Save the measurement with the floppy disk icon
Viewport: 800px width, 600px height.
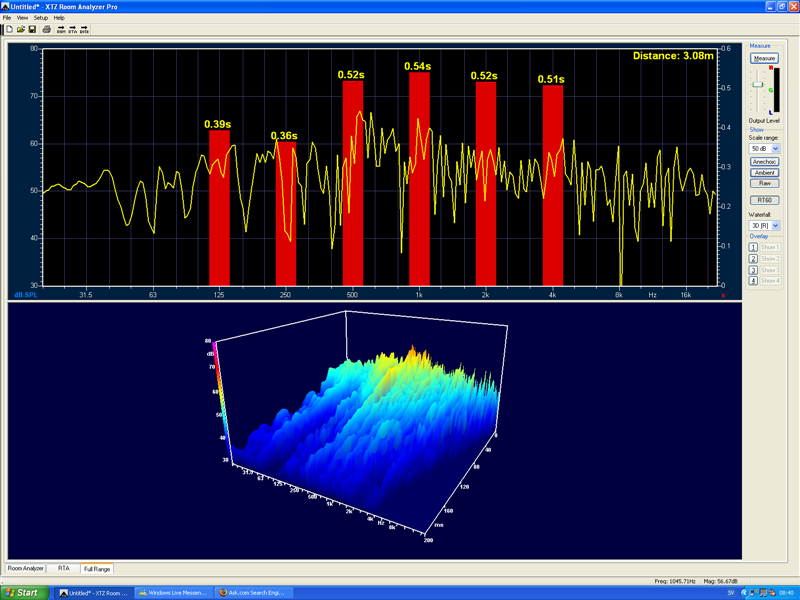32,30
